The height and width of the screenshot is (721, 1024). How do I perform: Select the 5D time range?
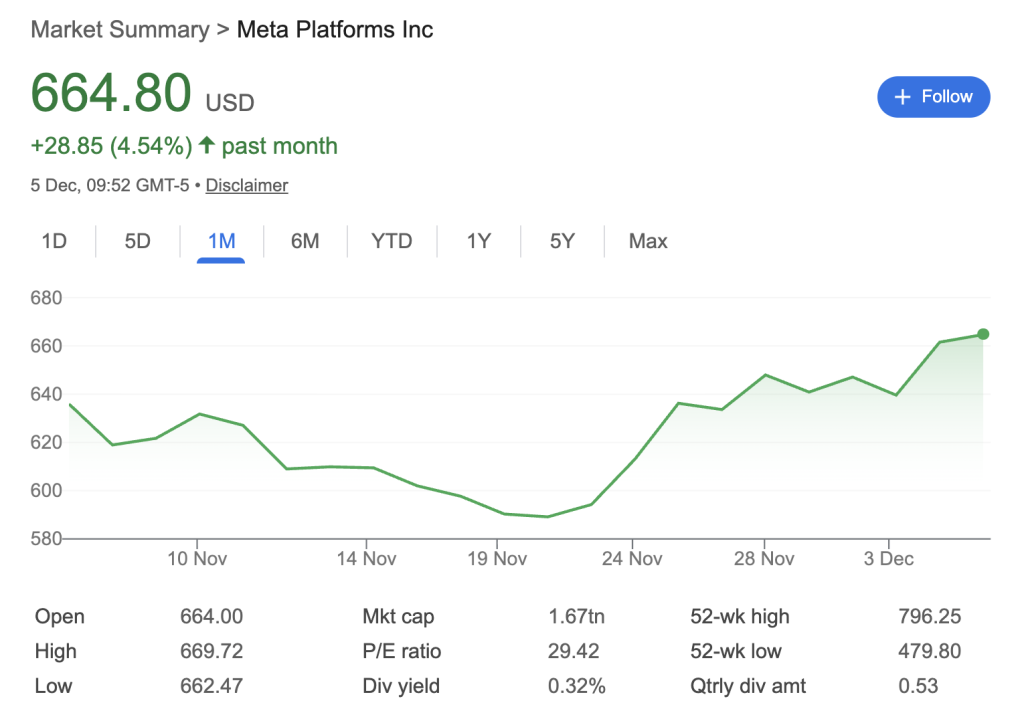[x=137, y=241]
